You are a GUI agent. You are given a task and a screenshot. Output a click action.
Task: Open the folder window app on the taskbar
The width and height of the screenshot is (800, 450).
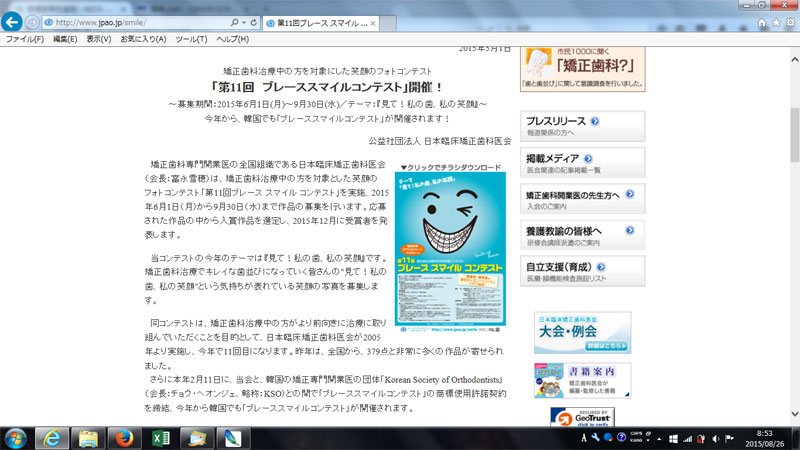tap(196, 438)
